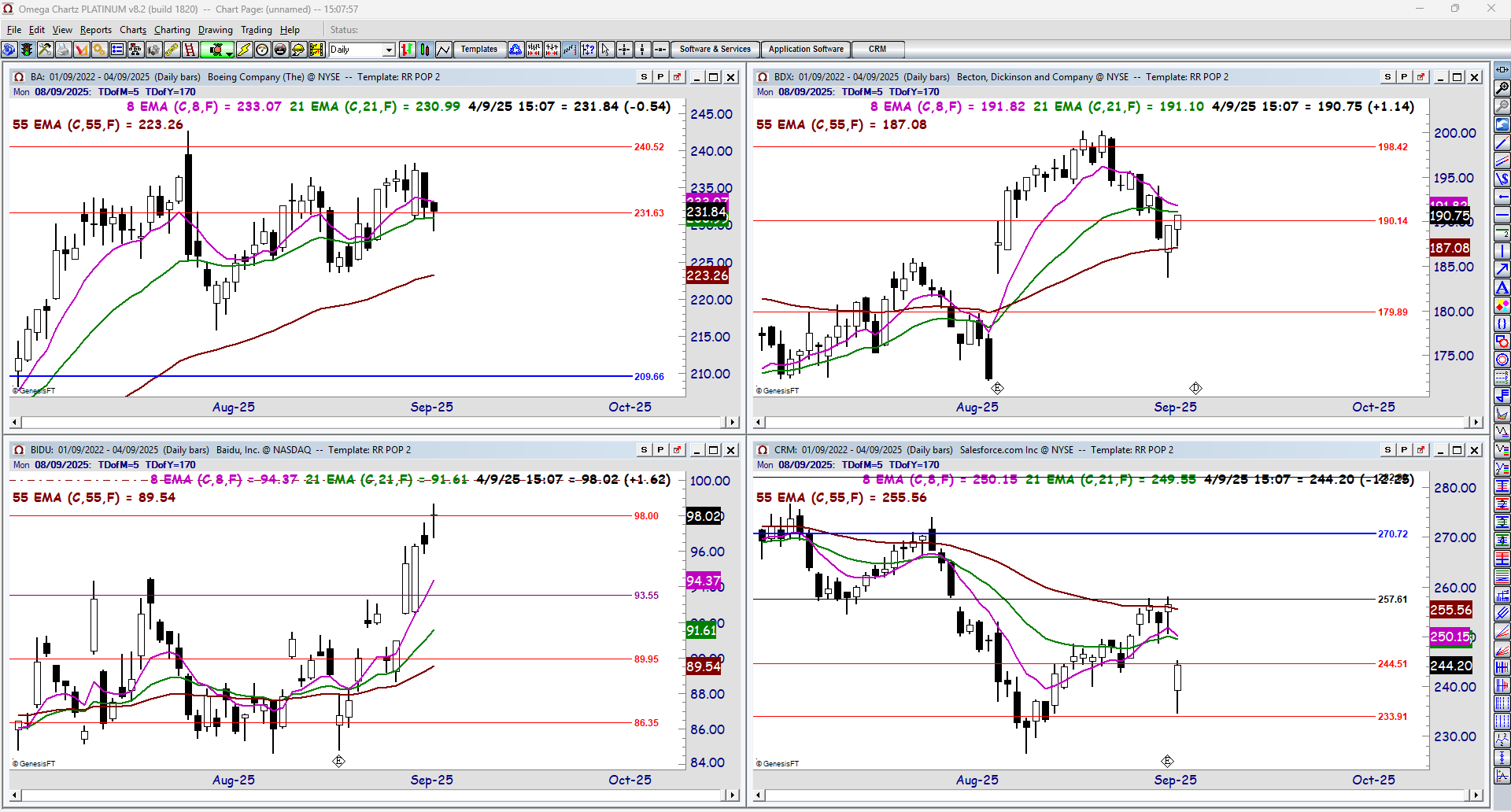Click the printer icon in toolbar
1511x812 pixels.
[x=63, y=50]
